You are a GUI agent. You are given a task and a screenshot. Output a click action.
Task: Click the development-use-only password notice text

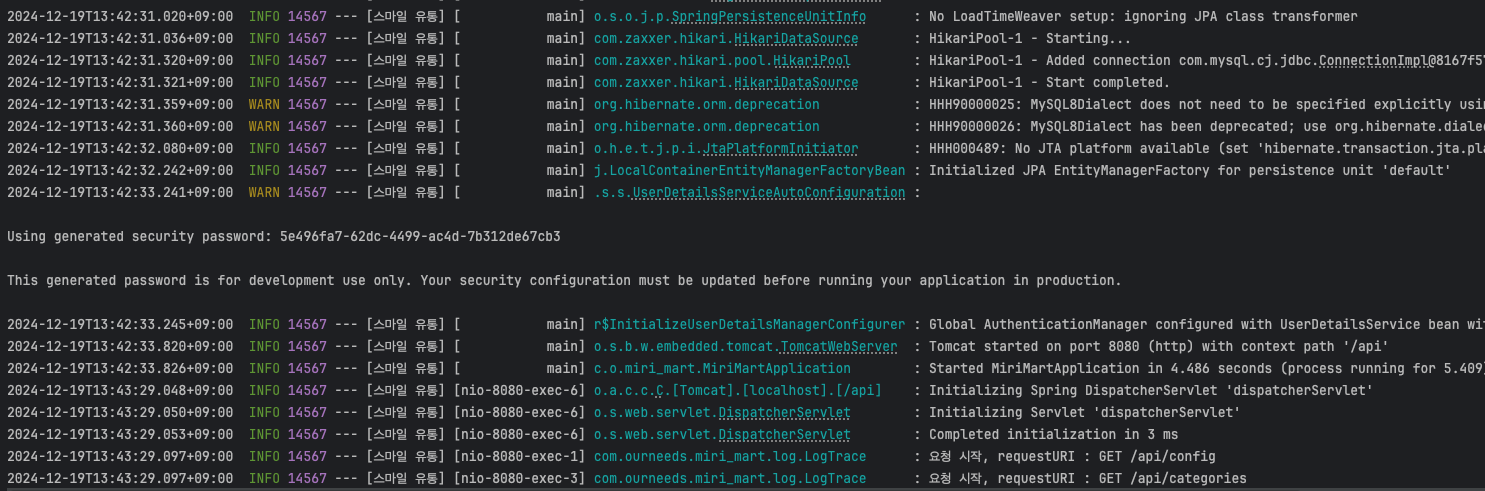pyautogui.click(x=564, y=281)
